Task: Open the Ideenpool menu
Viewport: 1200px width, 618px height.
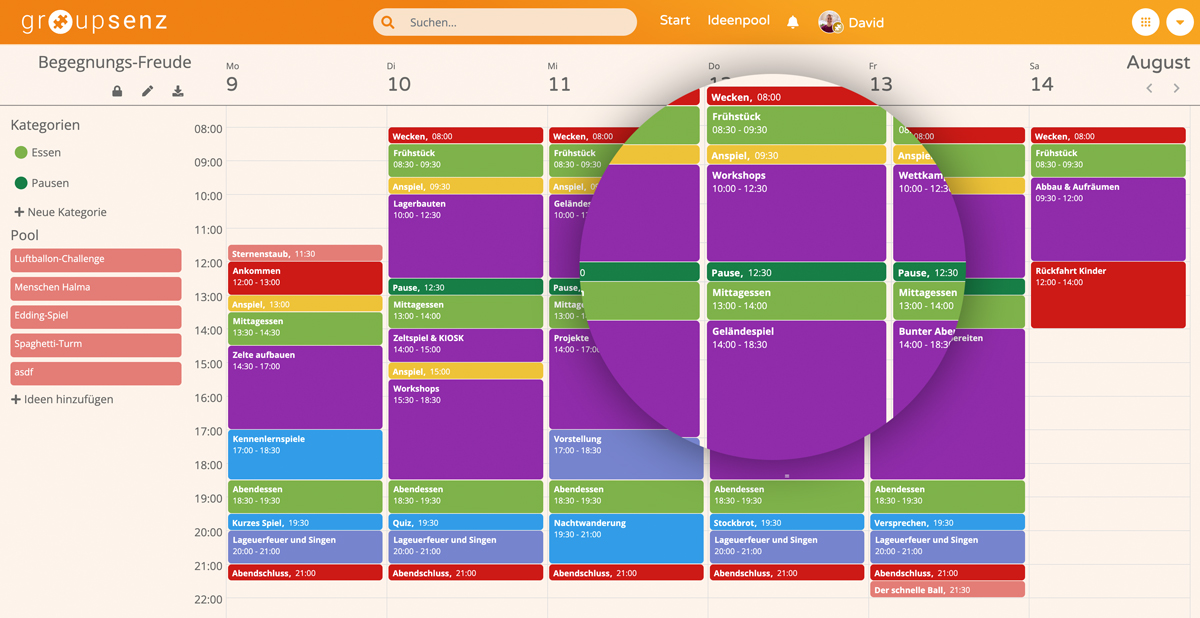Action: [x=739, y=20]
